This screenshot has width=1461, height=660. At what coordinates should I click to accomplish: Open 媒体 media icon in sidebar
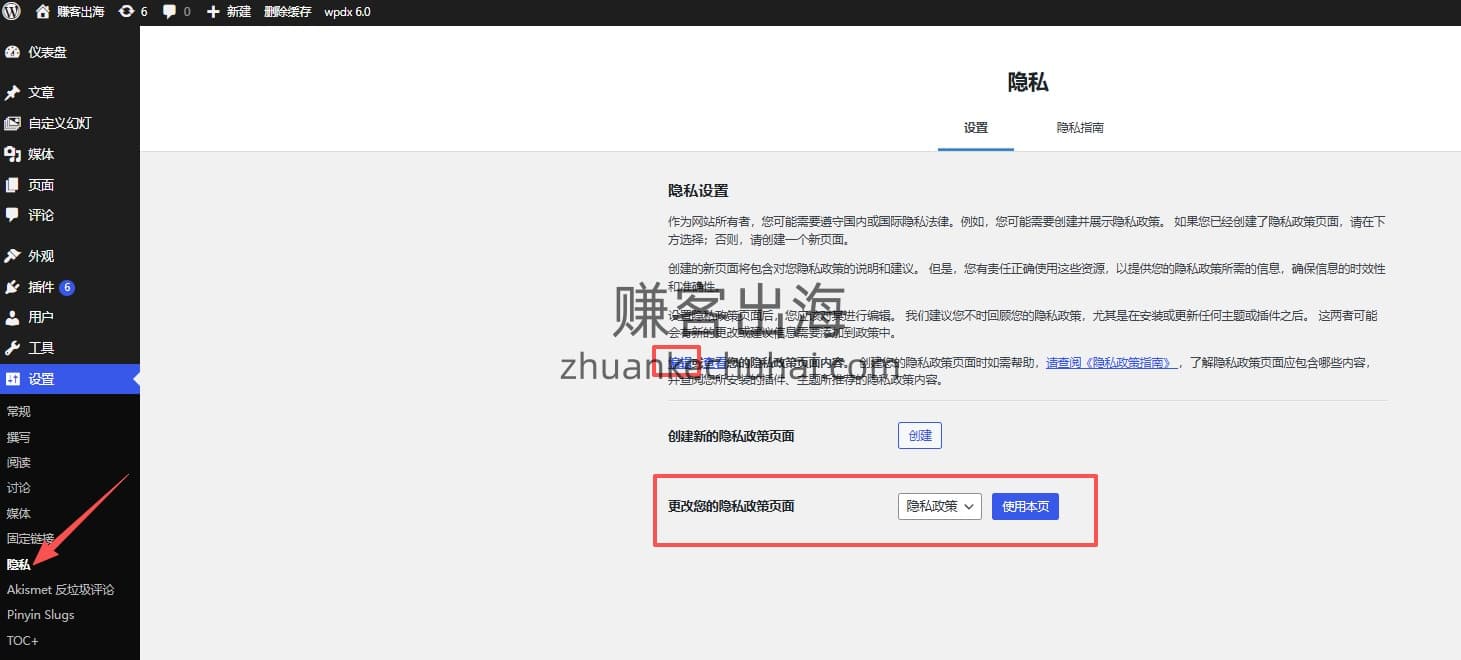pyautogui.click(x=13, y=154)
